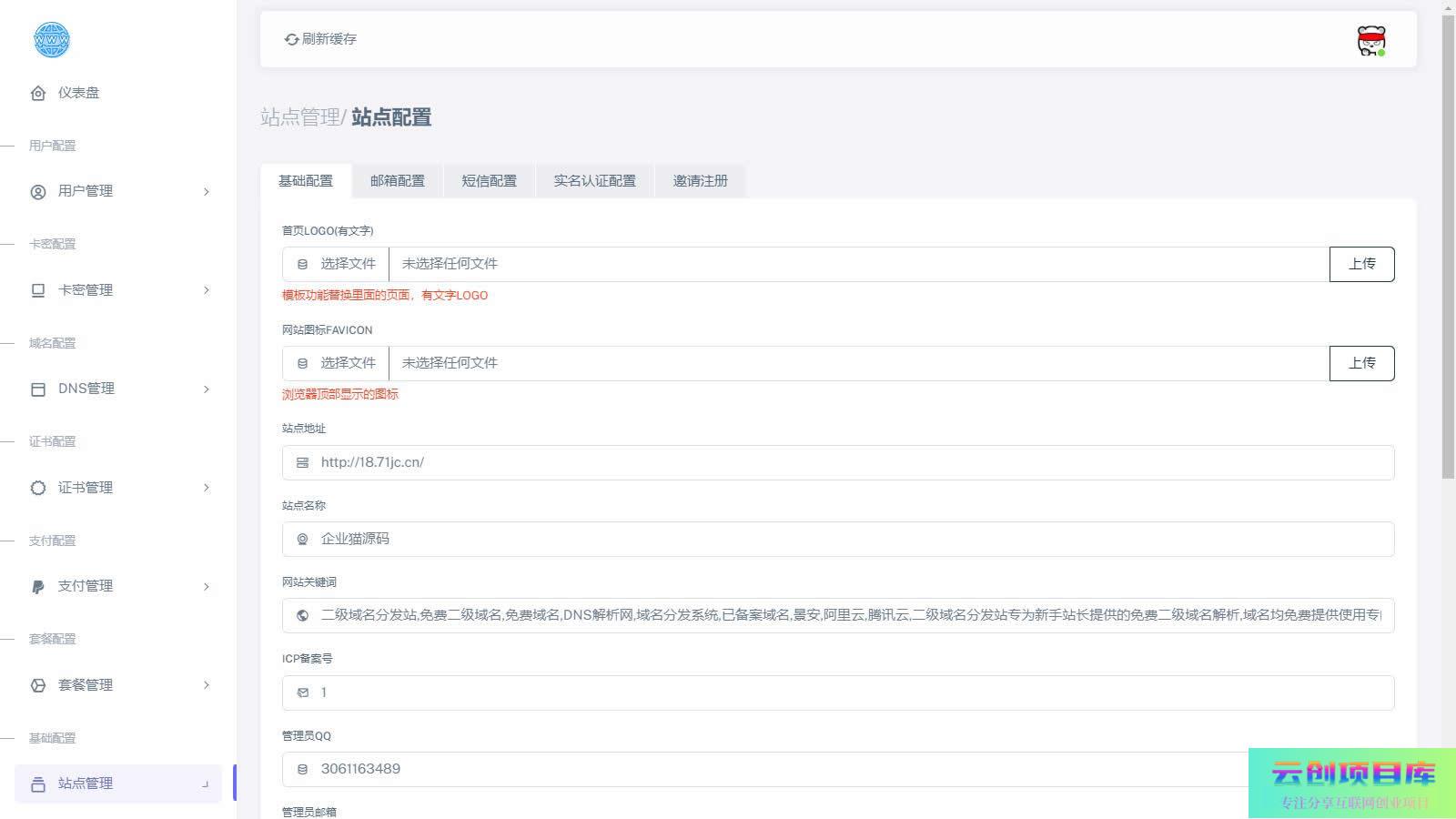This screenshot has width=1456, height=819.
Task: Open the user avatar in header
Action: pos(1370,41)
